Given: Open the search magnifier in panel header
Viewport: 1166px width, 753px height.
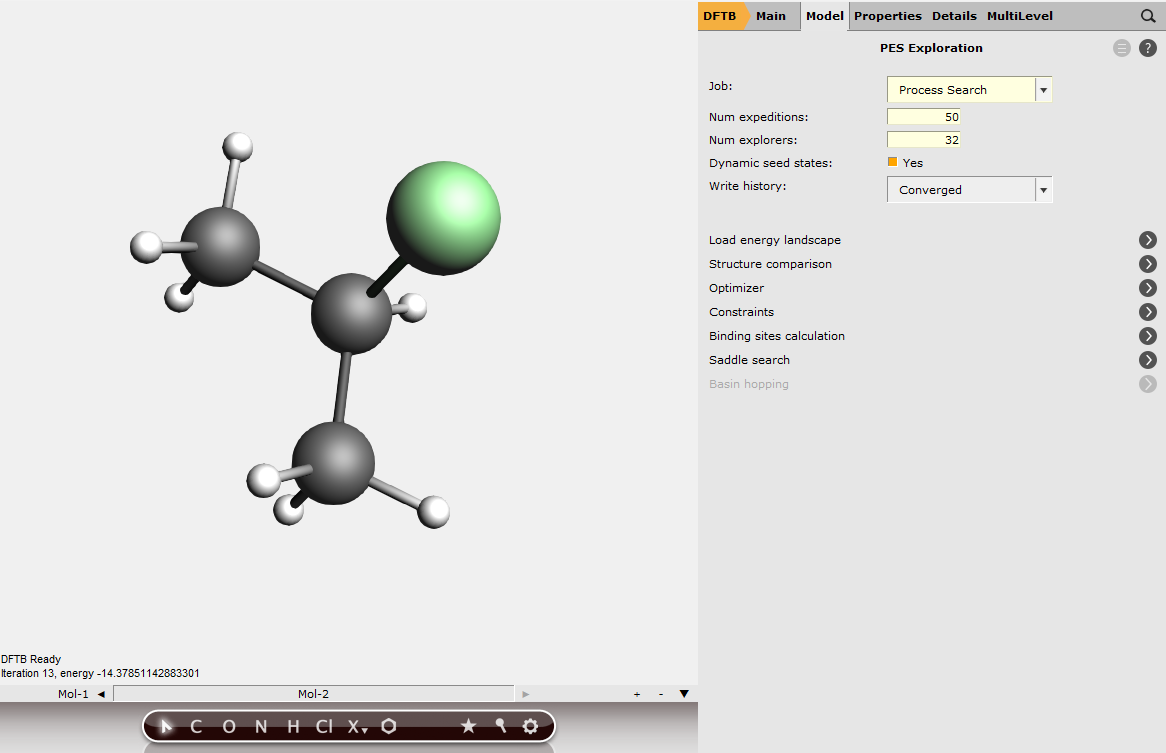Looking at the screenshot, I should (1148, 16).
